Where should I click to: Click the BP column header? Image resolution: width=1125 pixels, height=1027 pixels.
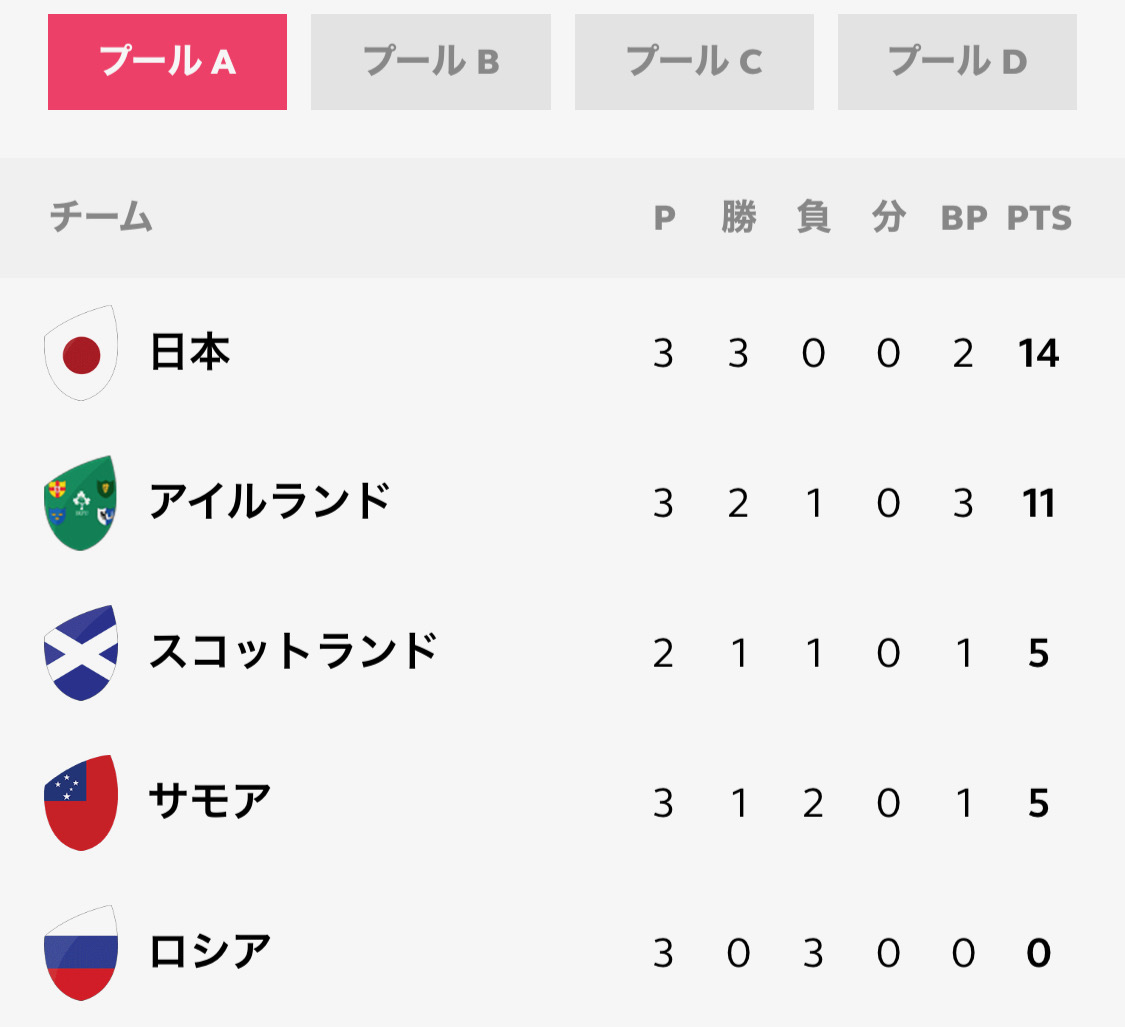coord(964,218)
